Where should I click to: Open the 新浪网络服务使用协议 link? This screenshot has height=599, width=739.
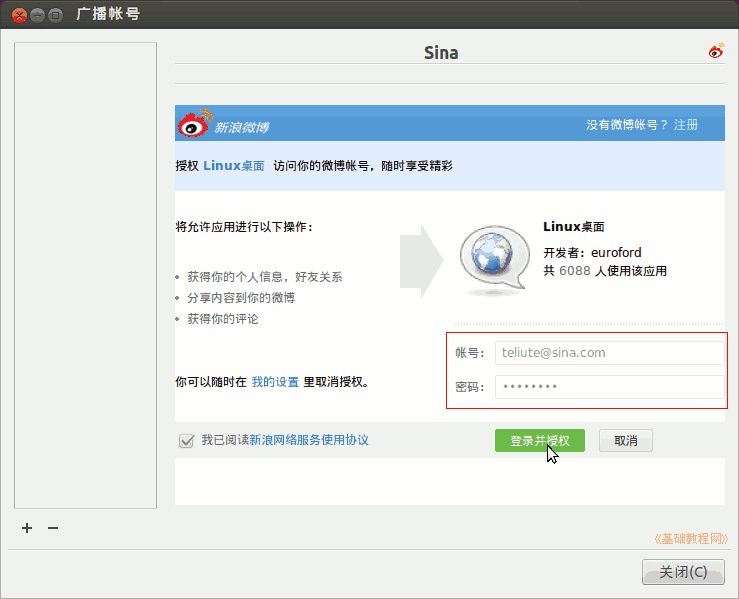[309, 440]
